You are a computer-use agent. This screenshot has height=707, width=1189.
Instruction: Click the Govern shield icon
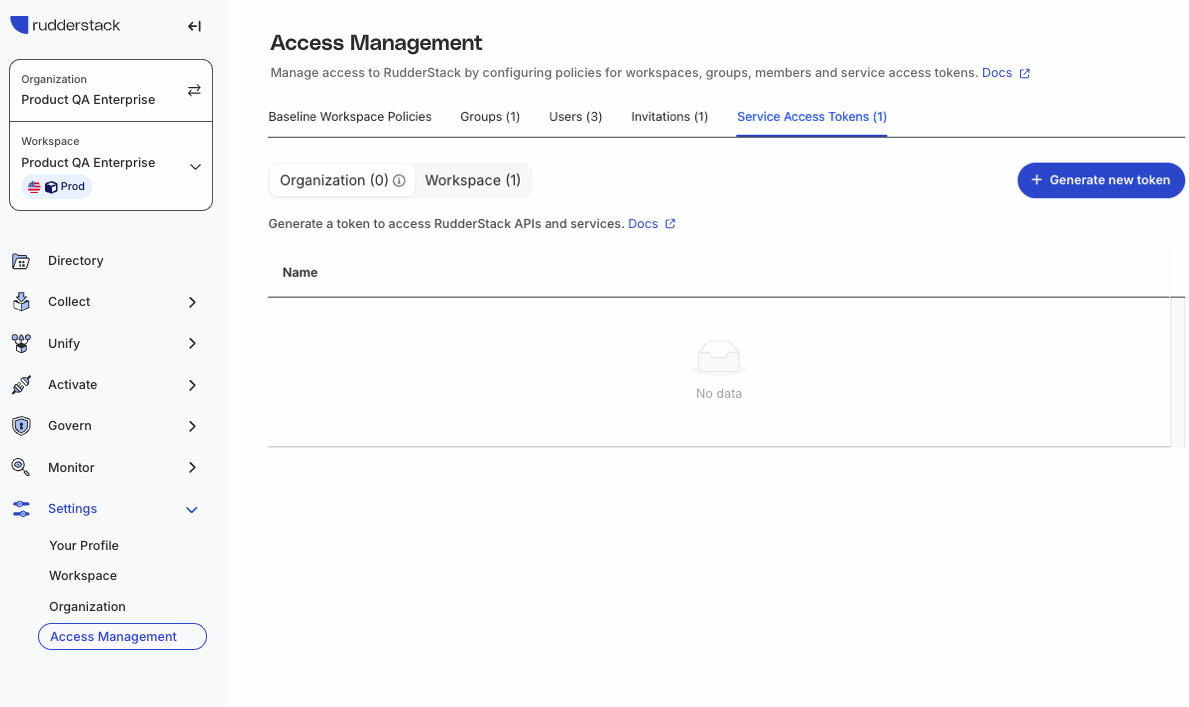click(x=21, y=426)
